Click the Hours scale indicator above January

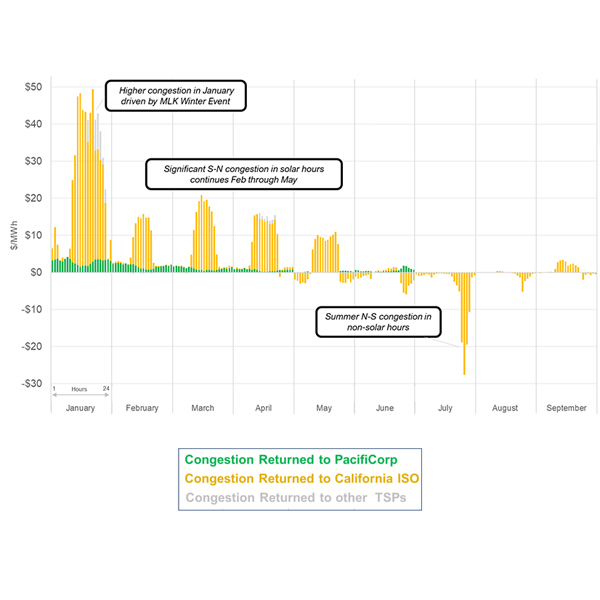click(x=78, y=389)
